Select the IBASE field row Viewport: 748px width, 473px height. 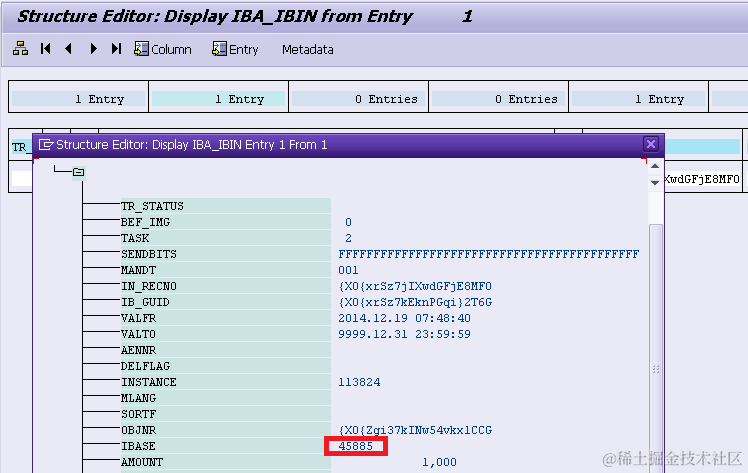point(226,446)
